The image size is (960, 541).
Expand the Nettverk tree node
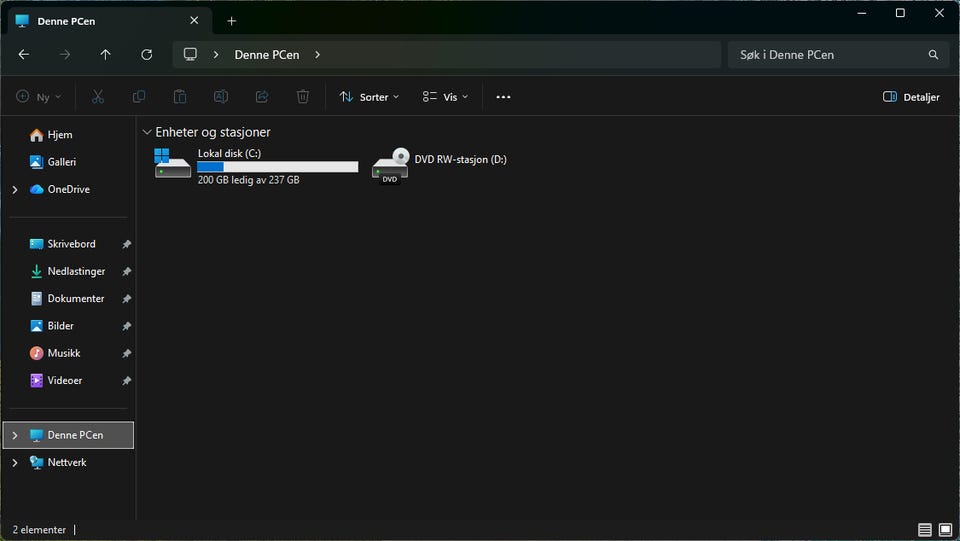point(15,463)
